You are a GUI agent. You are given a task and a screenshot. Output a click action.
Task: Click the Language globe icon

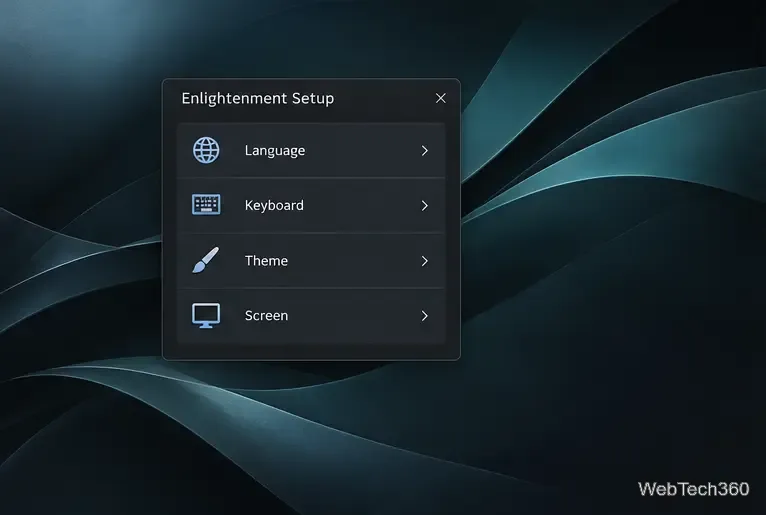(206, 150)
